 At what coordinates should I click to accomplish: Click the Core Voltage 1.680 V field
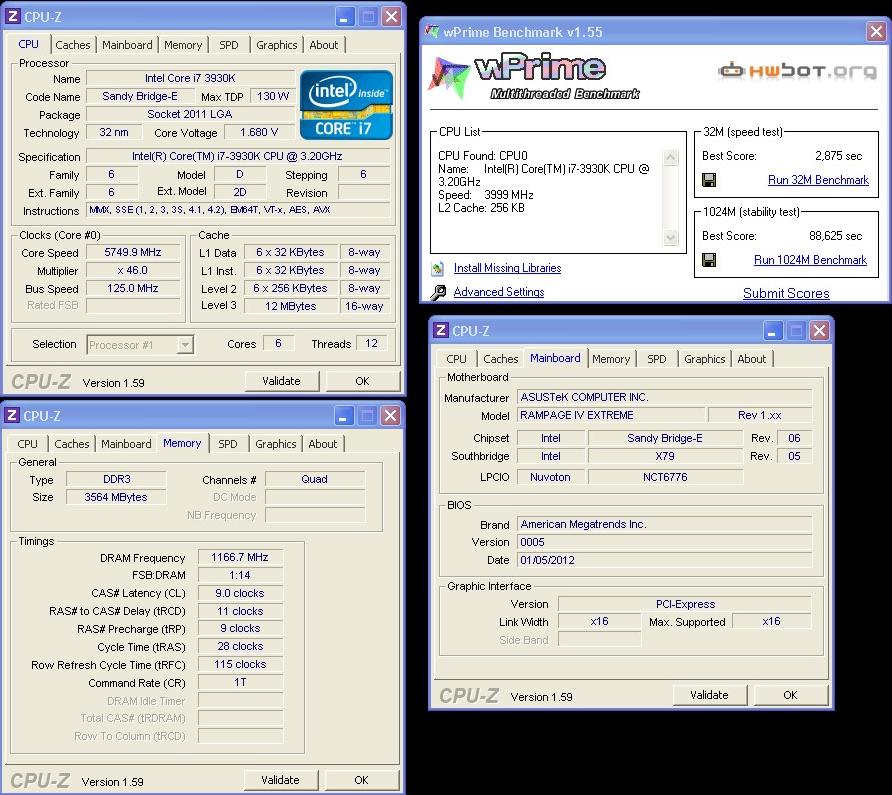click(x=259, y=133)
